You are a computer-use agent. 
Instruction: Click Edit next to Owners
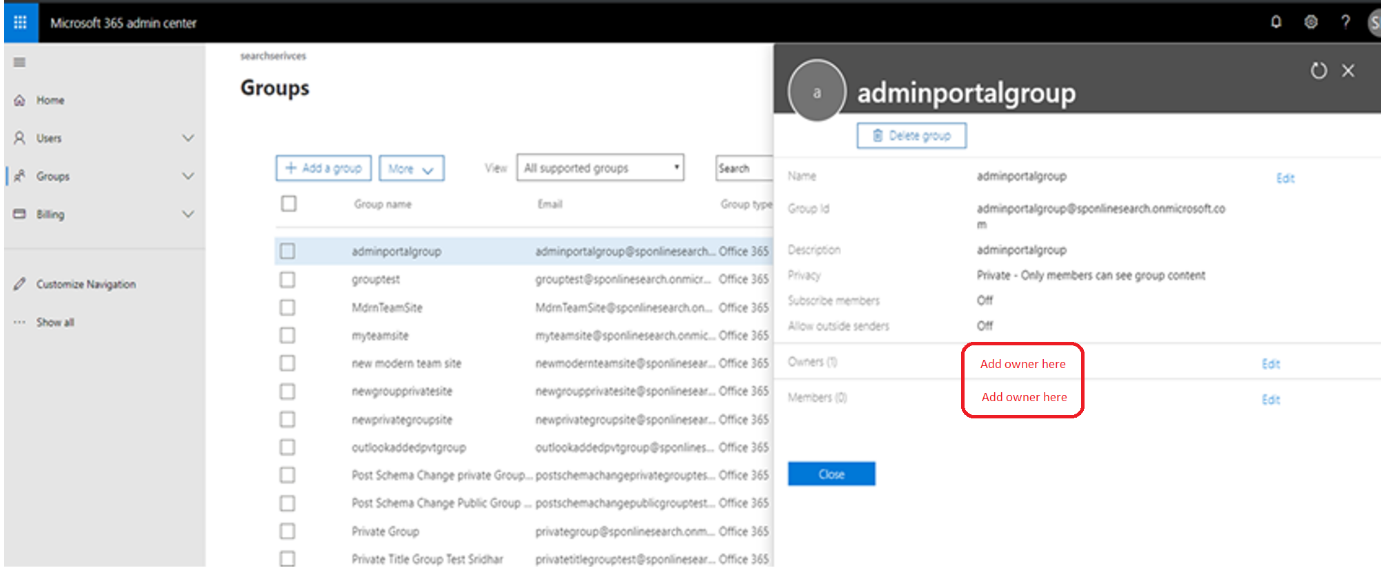pos(1271,364)
